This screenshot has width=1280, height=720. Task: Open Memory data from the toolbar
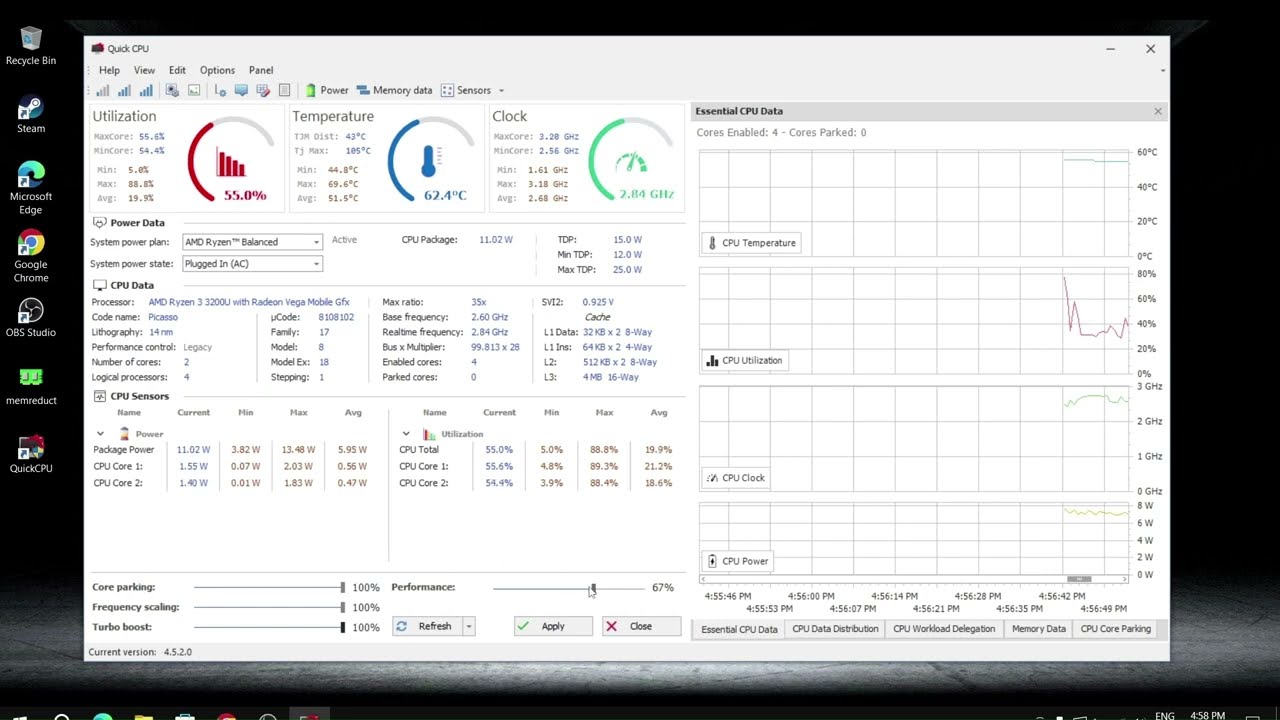[x=394, y=90]
